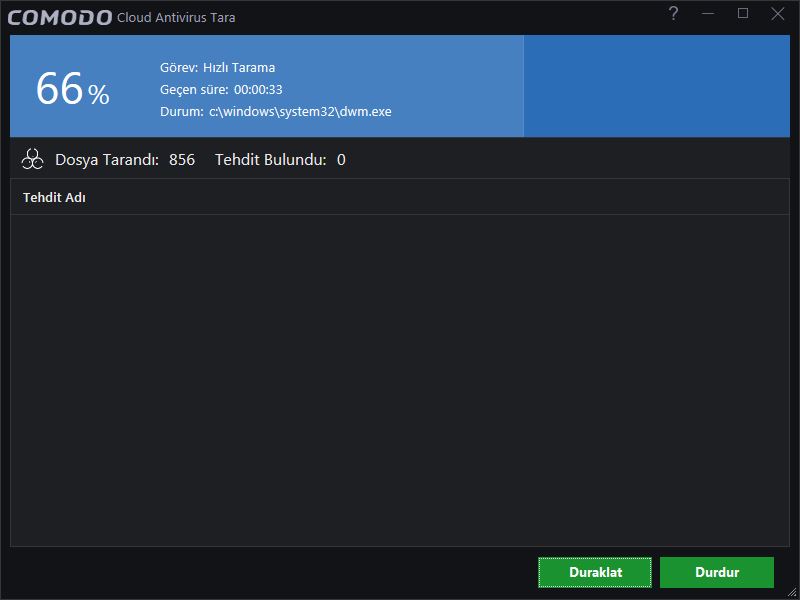This screenshot has height=600, width=800.
Task: Click the Cloud Antivirus Tara title
Action: pos(176,18)
